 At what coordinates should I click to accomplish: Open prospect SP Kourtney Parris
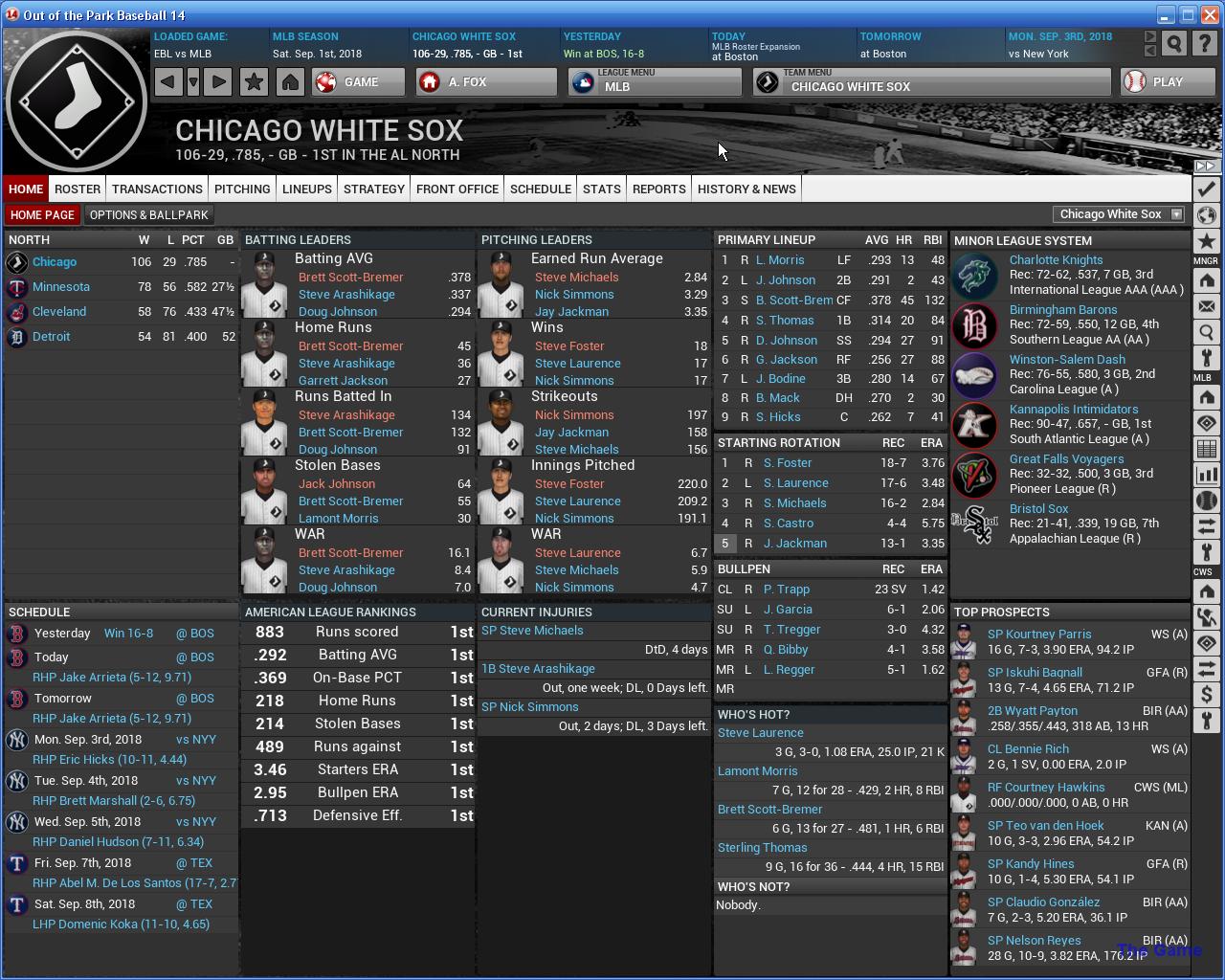pyautogui.click(x=1039, y=635)
